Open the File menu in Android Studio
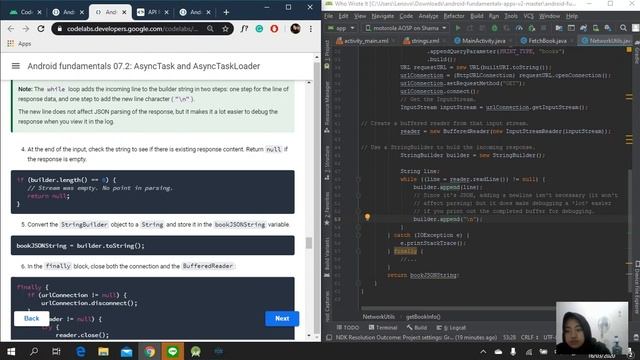The width and height of the screenshot is (640, 360). [x=329, y=16]
